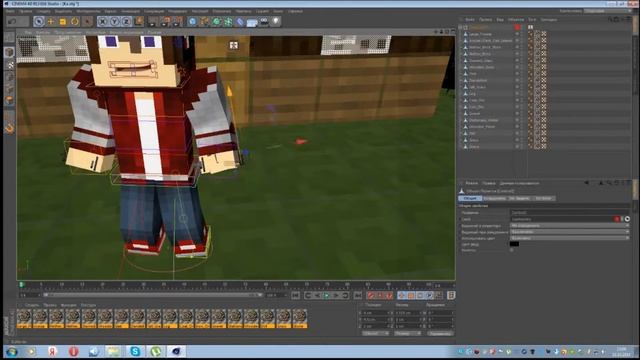Collapse the root null object tree
Viewport: 640px width, 360px height.
[461, 27]
